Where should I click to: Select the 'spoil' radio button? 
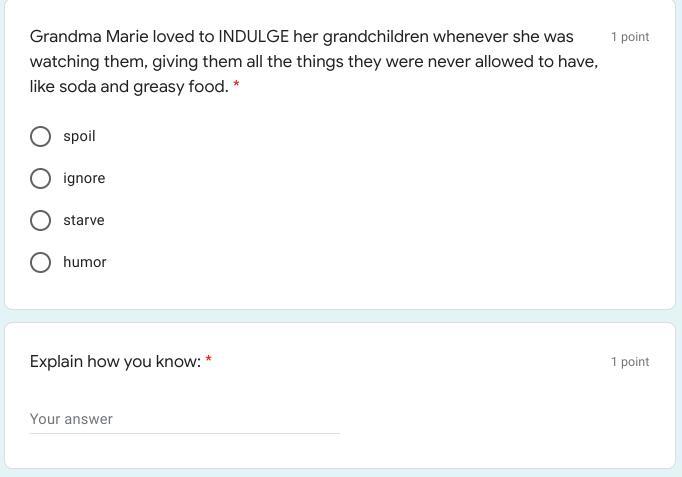point(41,136)
